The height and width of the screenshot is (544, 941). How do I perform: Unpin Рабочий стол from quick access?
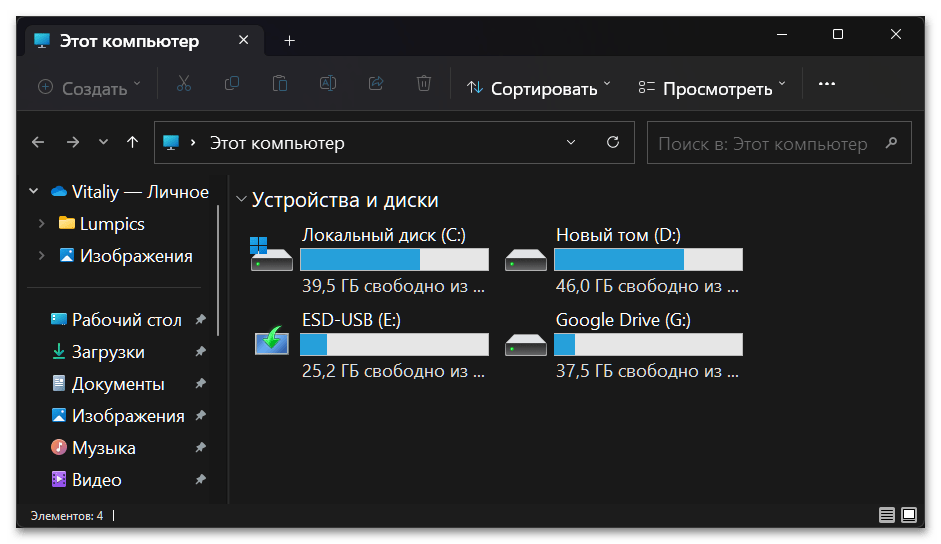tap(200, 320)
